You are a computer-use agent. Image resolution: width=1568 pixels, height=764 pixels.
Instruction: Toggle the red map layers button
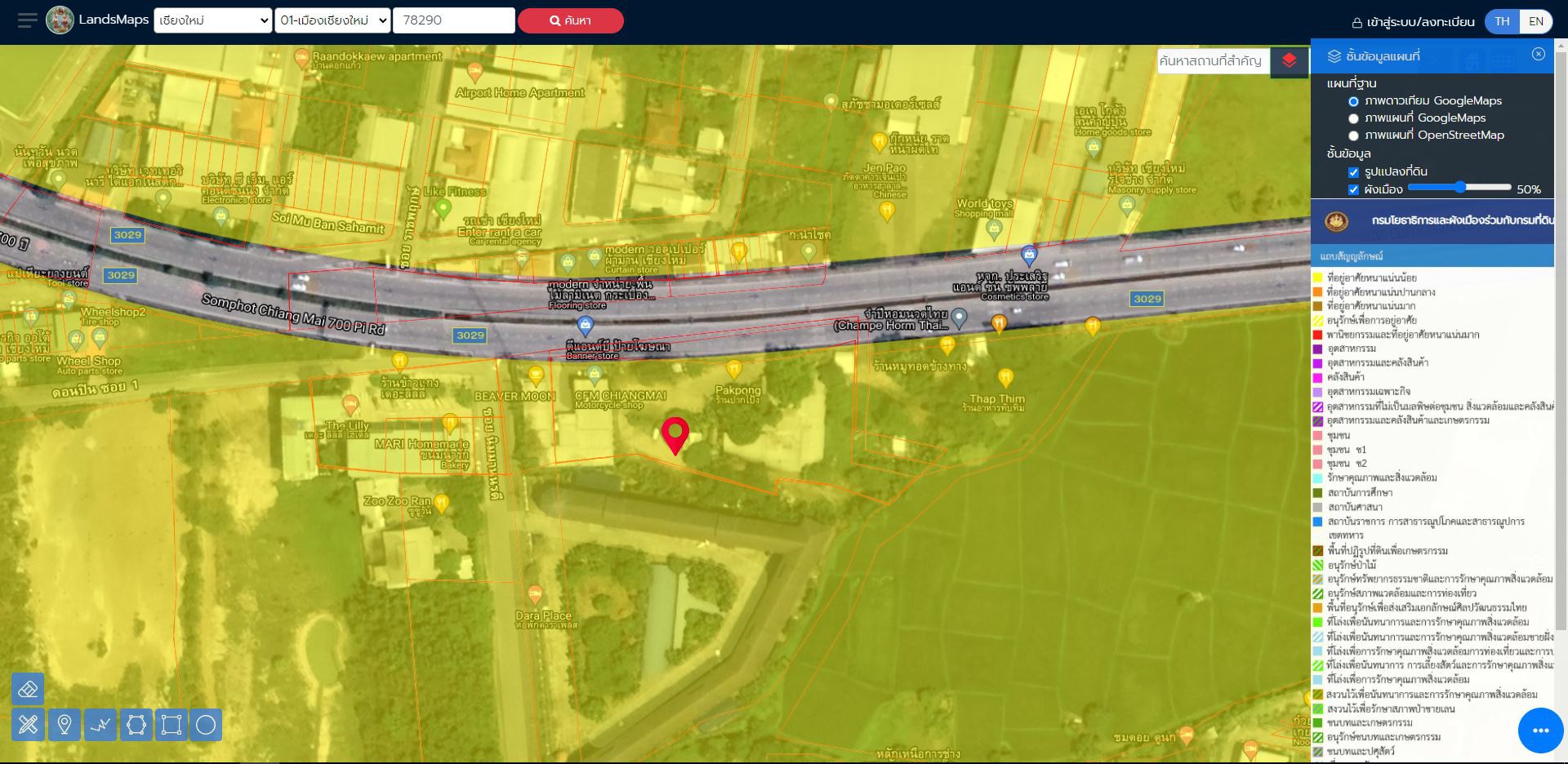(x=1289, y=61)
